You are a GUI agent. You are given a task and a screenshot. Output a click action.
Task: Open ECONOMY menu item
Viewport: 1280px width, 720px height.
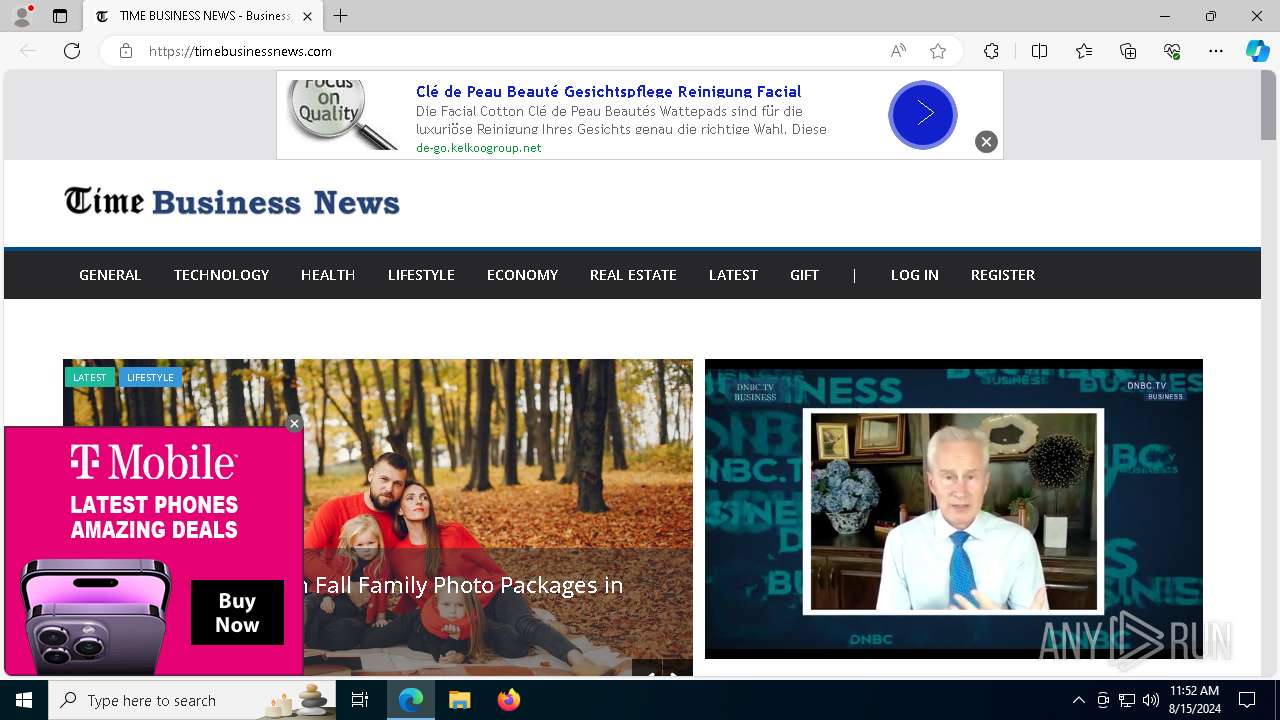(522, 275)
